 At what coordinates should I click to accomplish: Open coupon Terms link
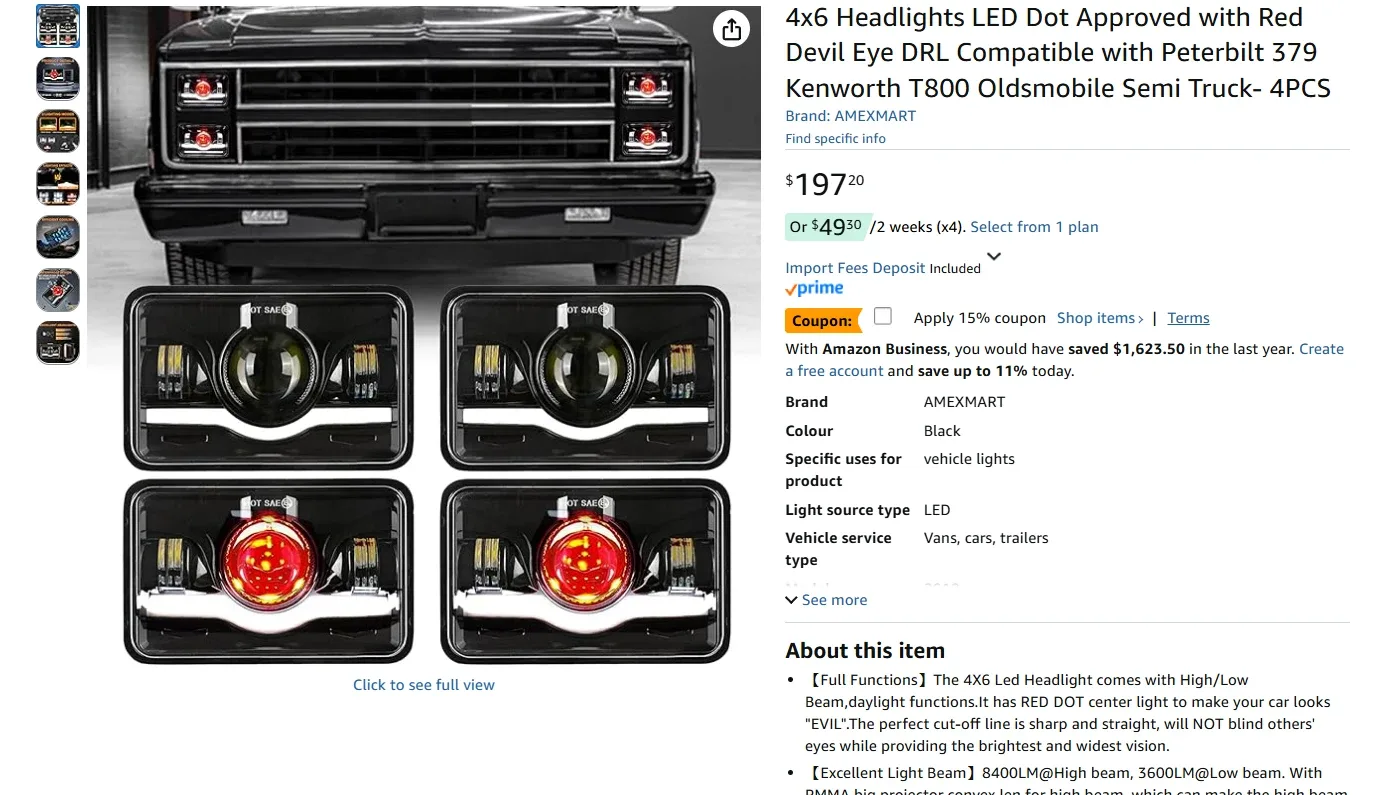pos(1188,318)
